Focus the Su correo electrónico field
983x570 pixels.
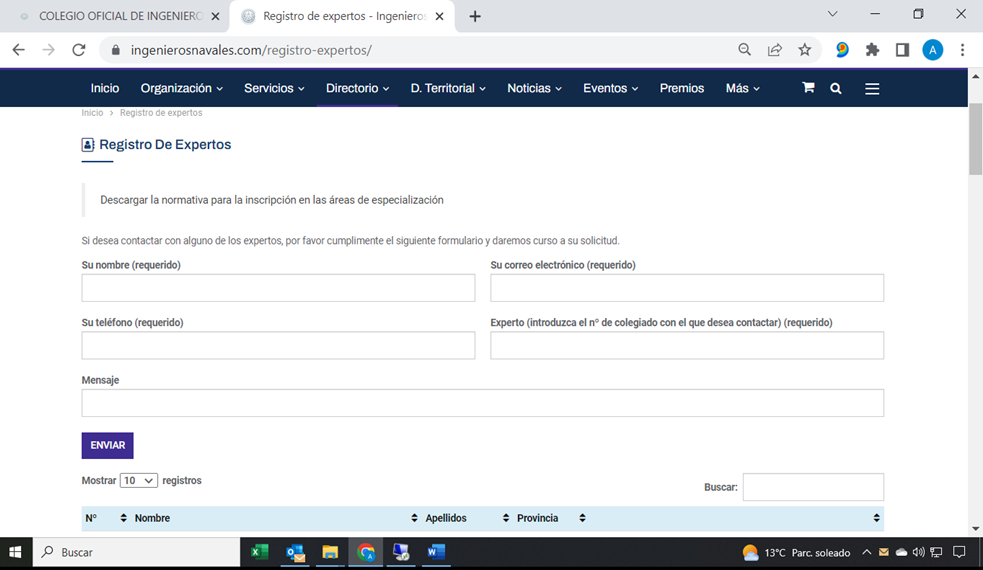tap(687, 288)
